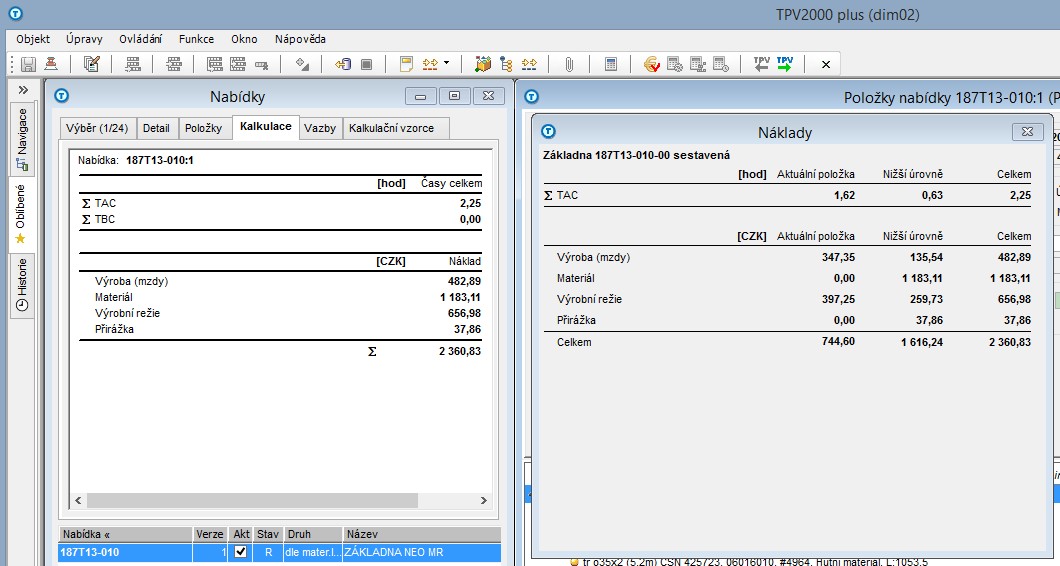Screen dimensions: 1060x566
Task: Click the floppy disk save icon
Action: pos(28,64)
